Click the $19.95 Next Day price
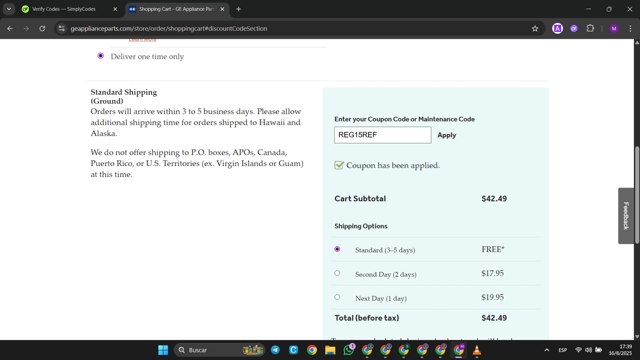Image resolution: width=640 pixels, height=360 pixels. (x=492, y=298)
